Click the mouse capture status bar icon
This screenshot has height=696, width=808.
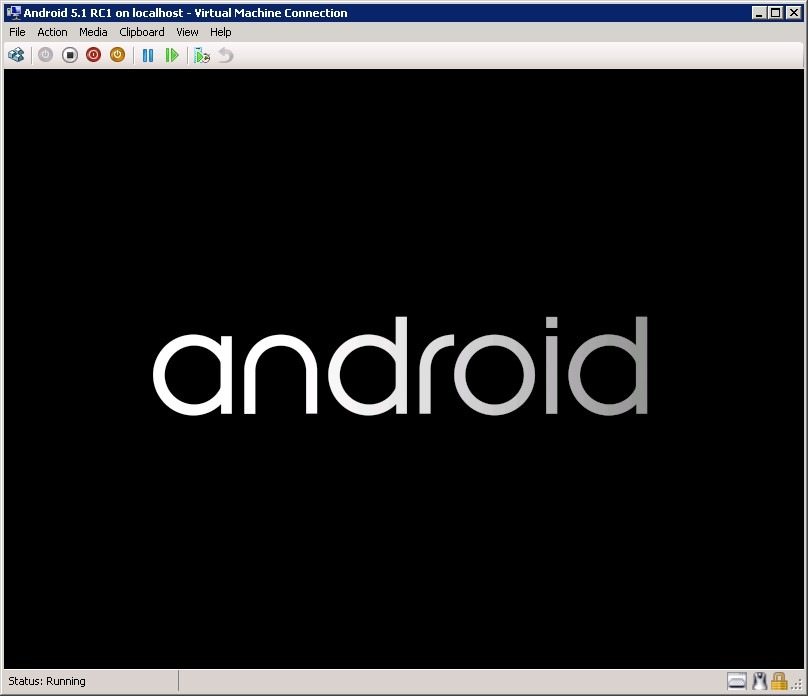click(x=760, y=680)
